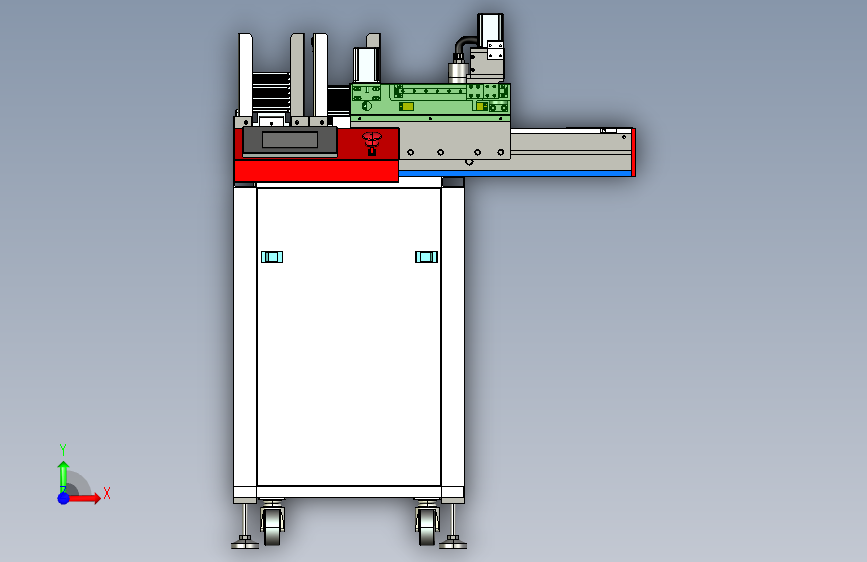Select the blue strip under the linear rail

pos(515,174)
